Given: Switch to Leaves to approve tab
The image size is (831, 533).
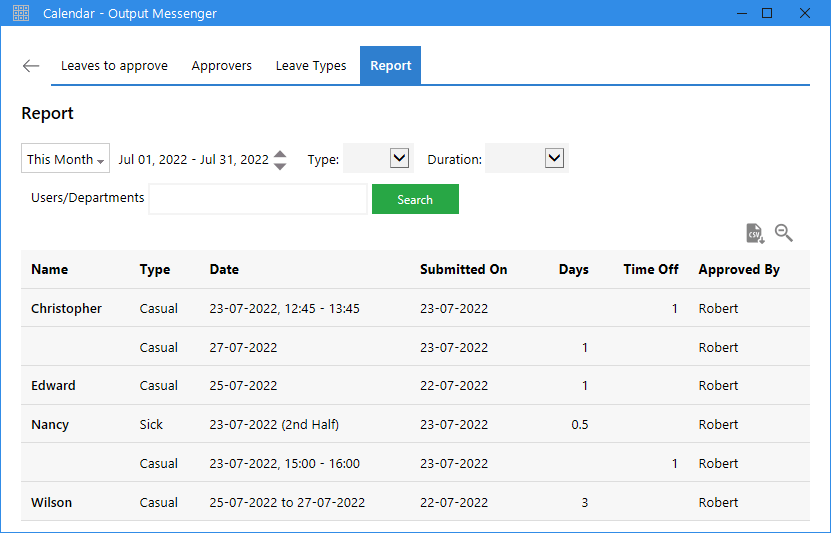Looking at the screenshot, I should click(x=114, y=66).
